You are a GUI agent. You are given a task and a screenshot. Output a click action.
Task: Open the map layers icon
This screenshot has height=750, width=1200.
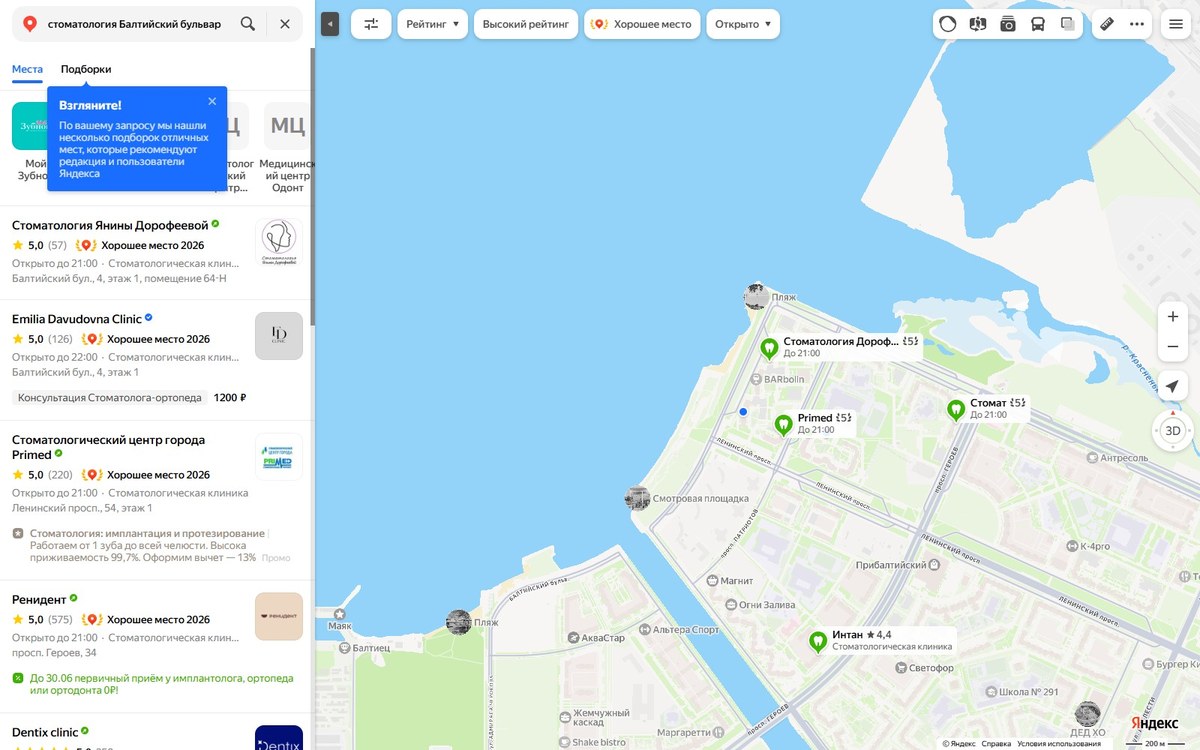click(1068, 24)
